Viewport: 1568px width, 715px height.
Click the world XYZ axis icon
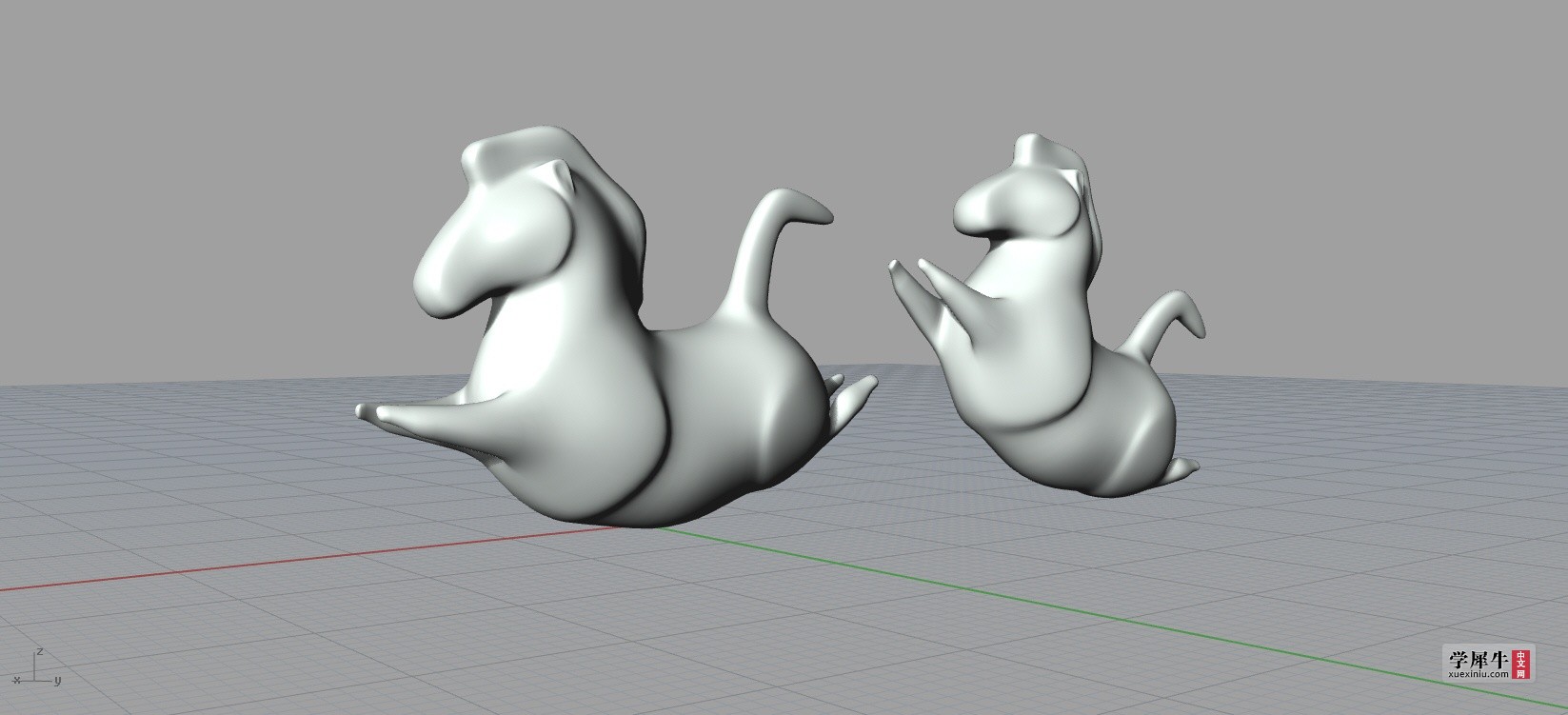point(38,668)
